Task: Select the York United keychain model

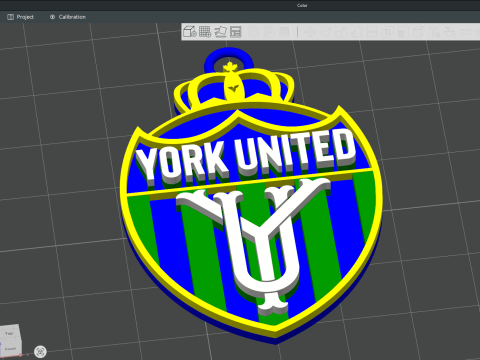Action: coord(250,197)
